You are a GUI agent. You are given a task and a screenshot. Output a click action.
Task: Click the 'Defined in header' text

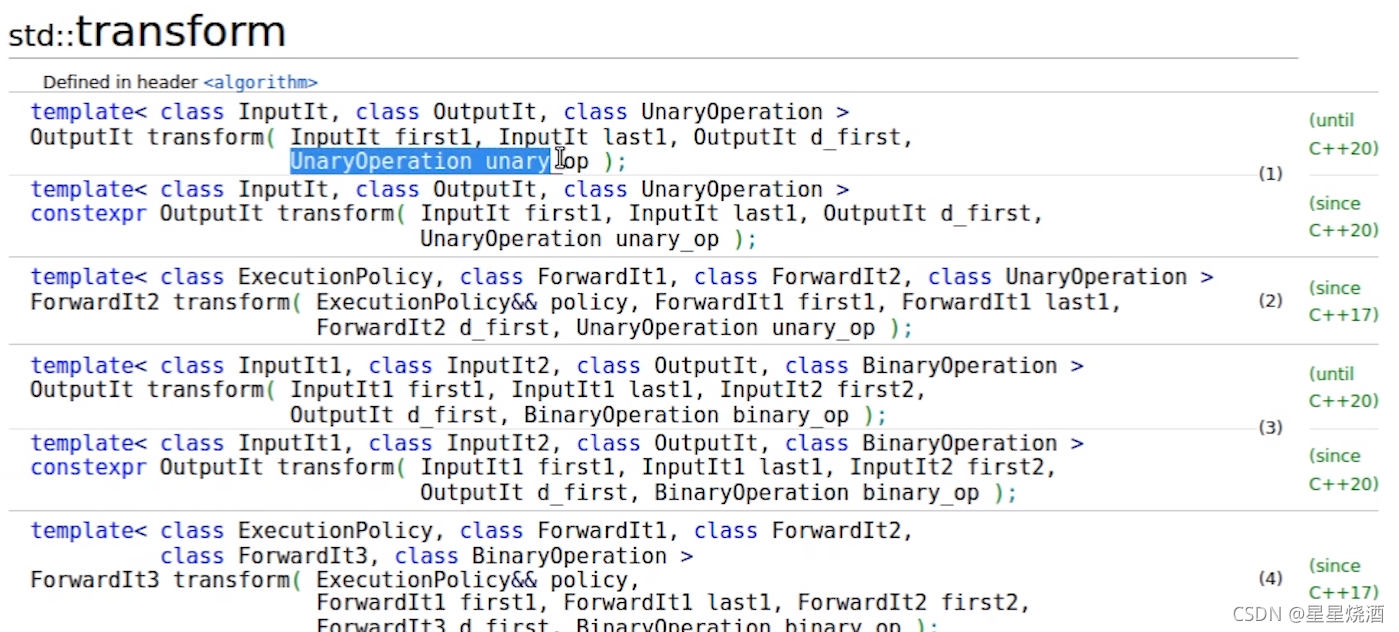click(121, 82)
